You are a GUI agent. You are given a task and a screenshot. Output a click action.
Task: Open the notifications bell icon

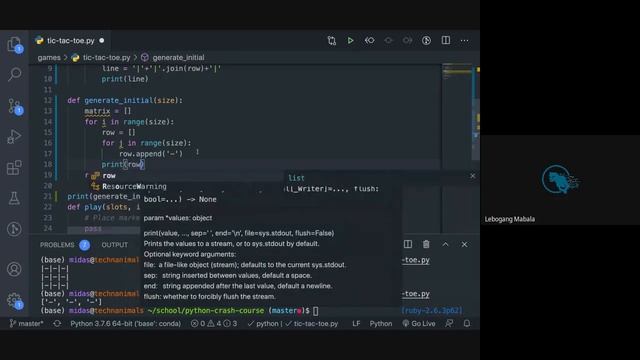point(467,324)
